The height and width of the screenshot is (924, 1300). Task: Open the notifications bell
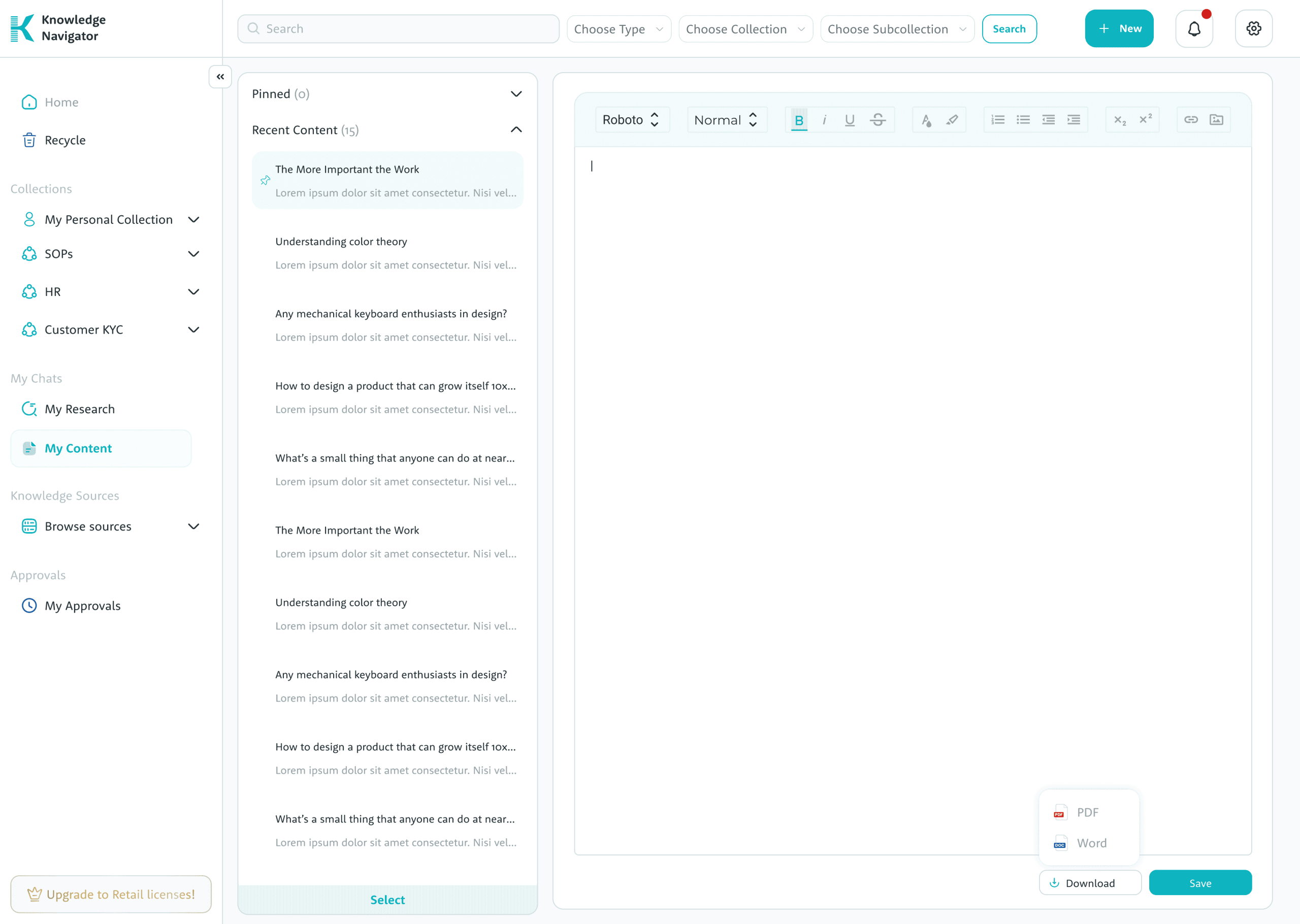tap(1194, 28)
